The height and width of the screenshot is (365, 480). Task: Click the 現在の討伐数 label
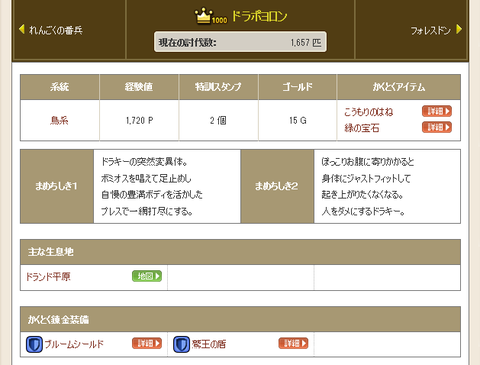click(x=188, y=43)
